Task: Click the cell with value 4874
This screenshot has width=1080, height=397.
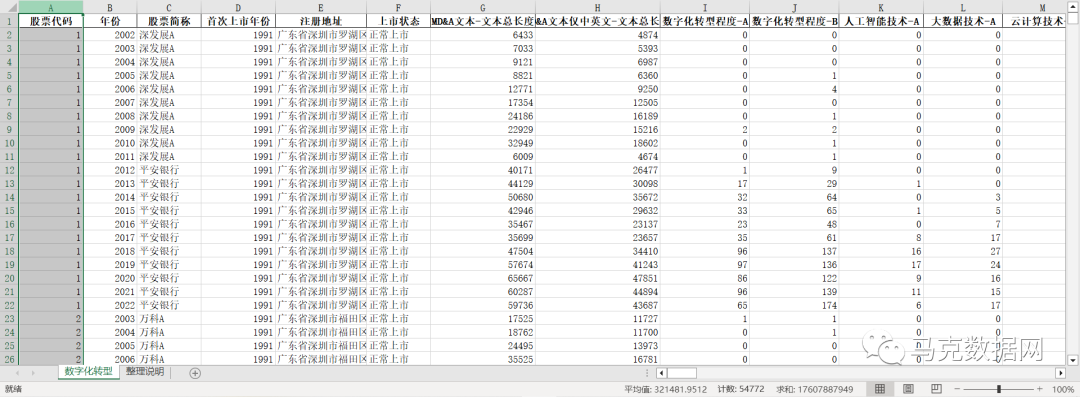Action: [598, 34]
